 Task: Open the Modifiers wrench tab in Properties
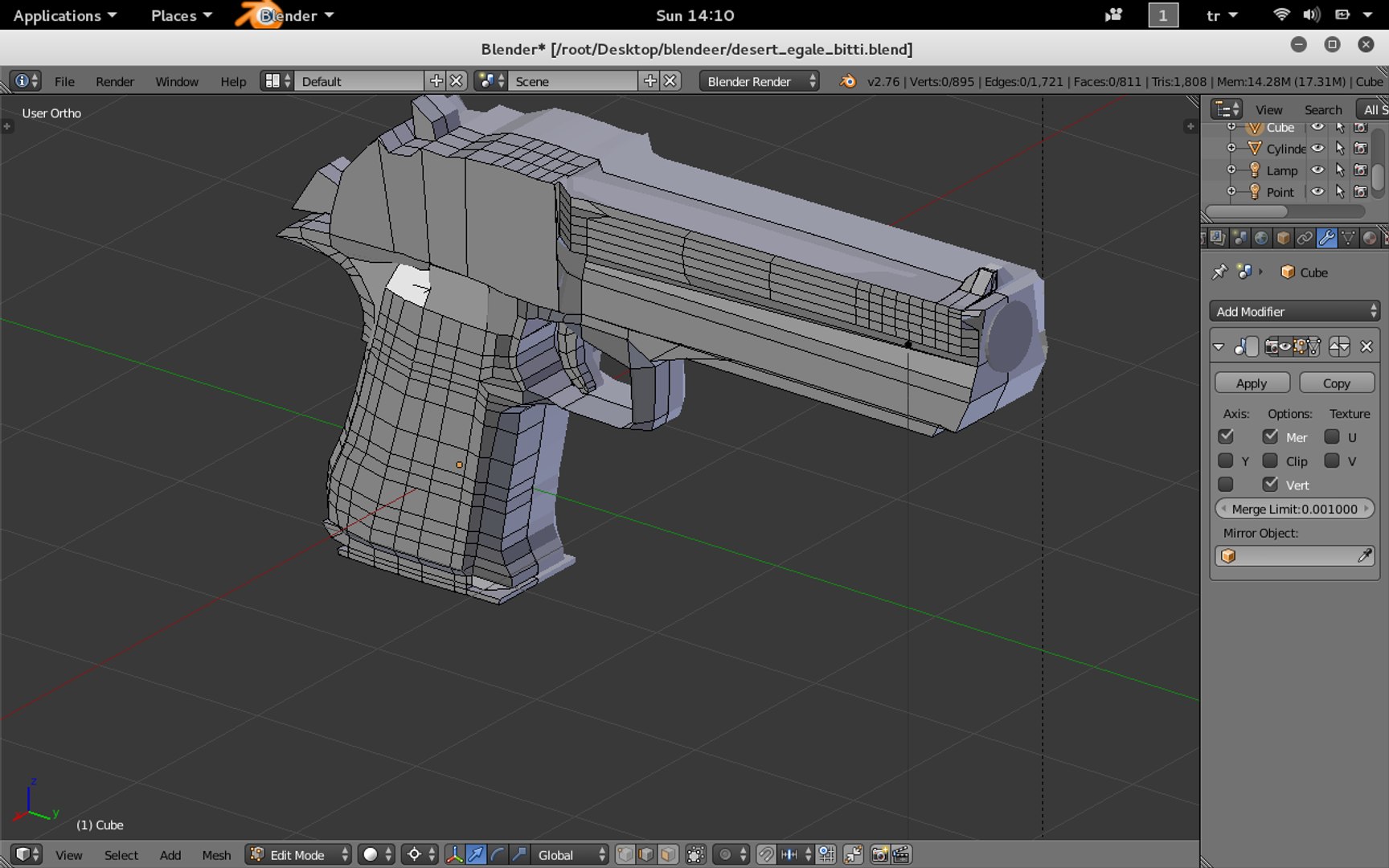click(x=1326, y=238)
